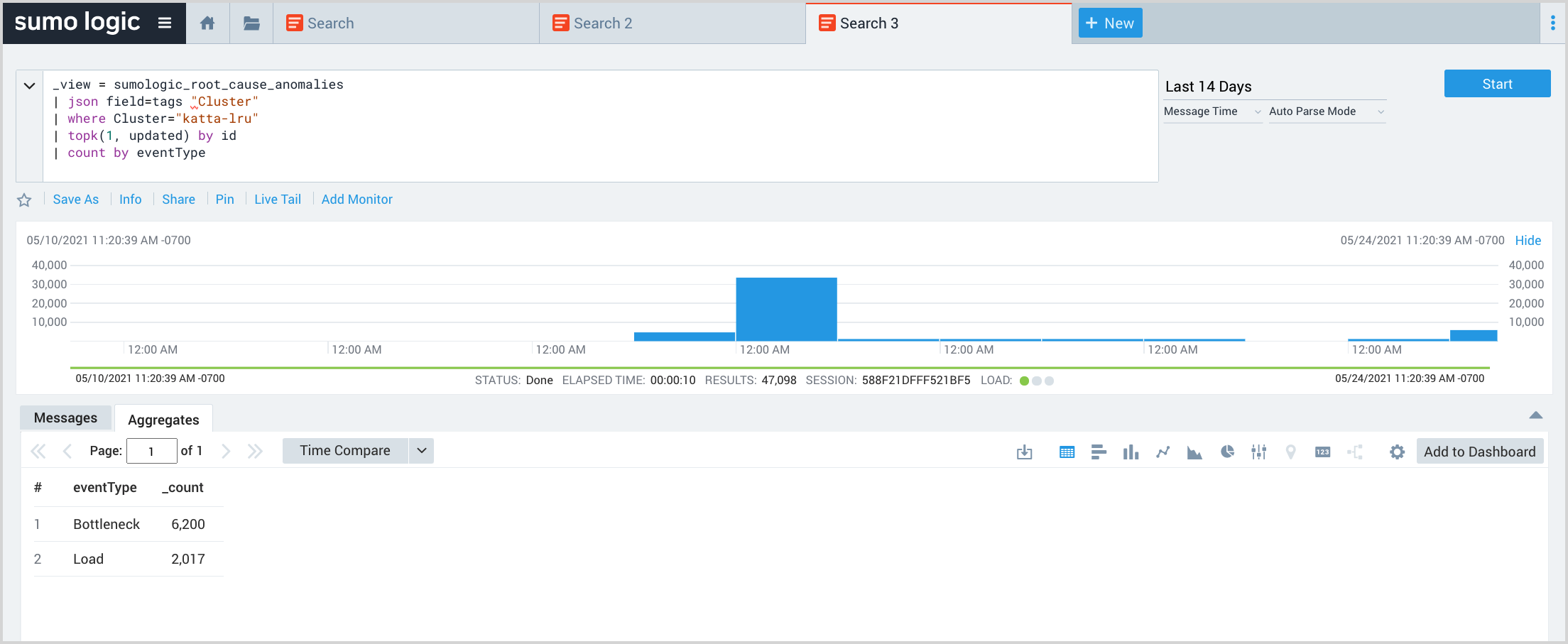
Task: Hide the histogram timeline
Action: pyautogui.click(x=1528, y=241)
